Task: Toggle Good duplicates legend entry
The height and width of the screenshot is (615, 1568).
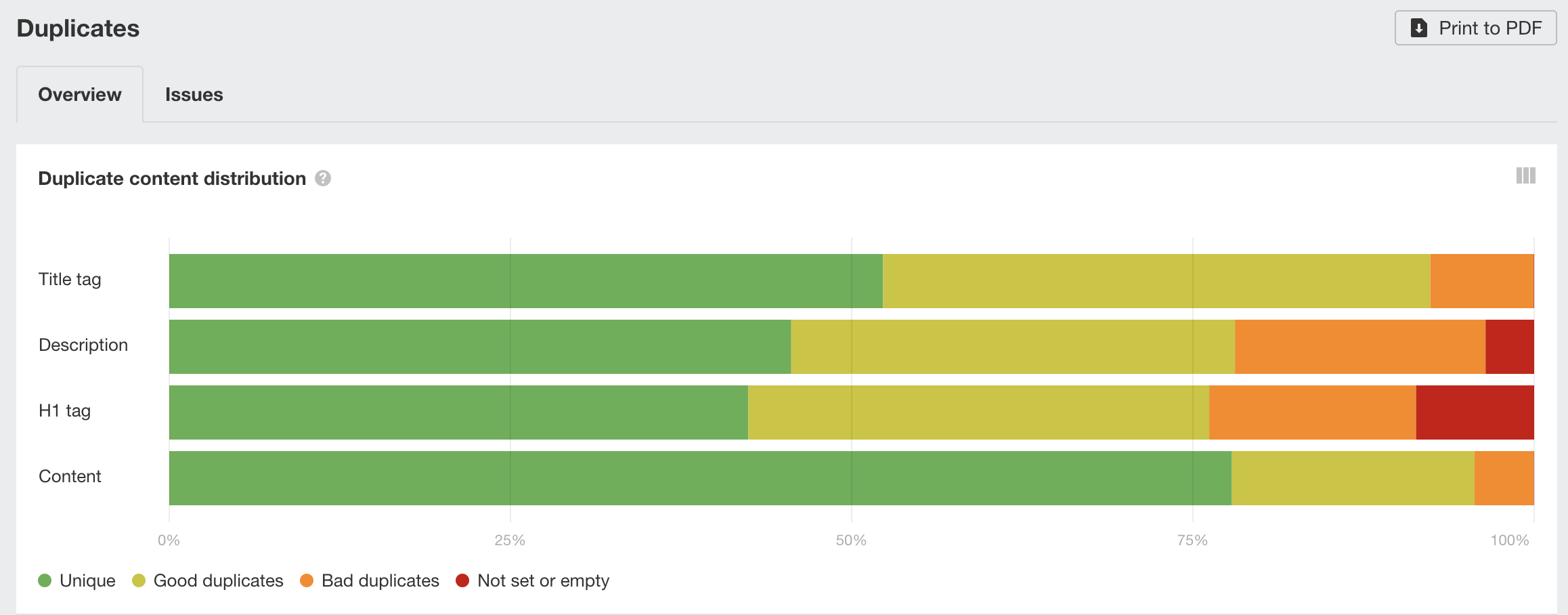Action: (x=208, y=580)
